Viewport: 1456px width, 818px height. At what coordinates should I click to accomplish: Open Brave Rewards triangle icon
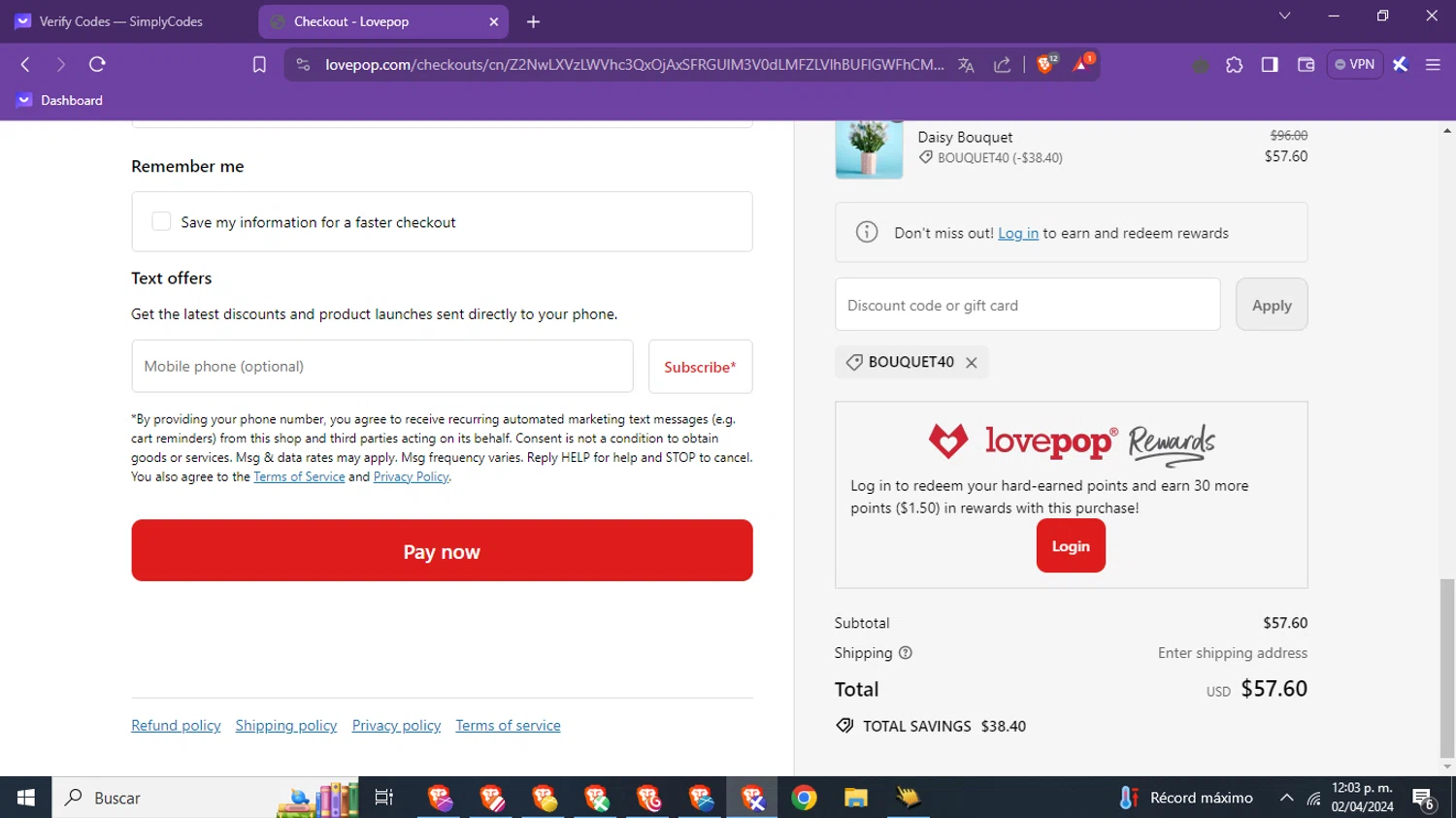click(x=1083, y=64)
